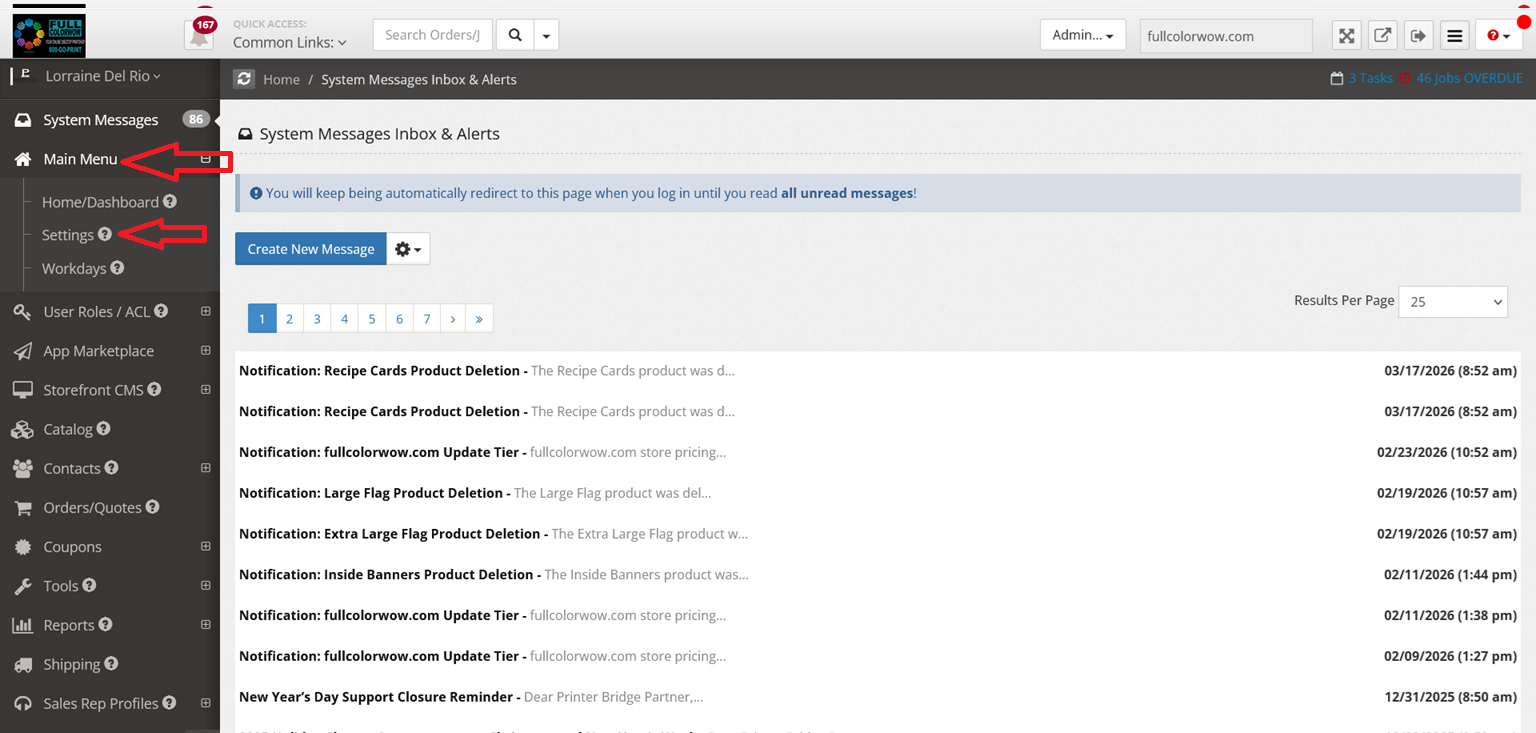Open Home/Dashboard in the sidebar
The height and width of the screenshot is (733, 1536).
click(x=100, y=202)
